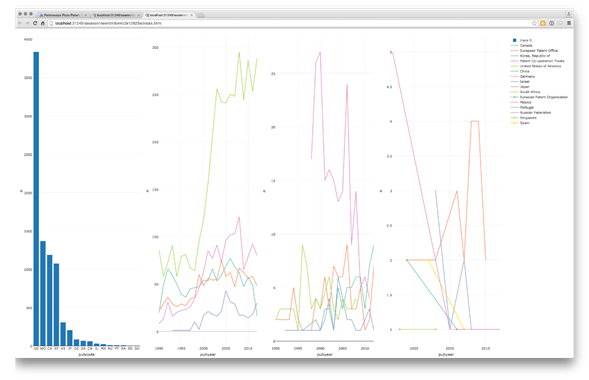Click the tallest US bar in bar chart
Screen dimensions: 589x380
pyautogui.click(x=36, y=199)
